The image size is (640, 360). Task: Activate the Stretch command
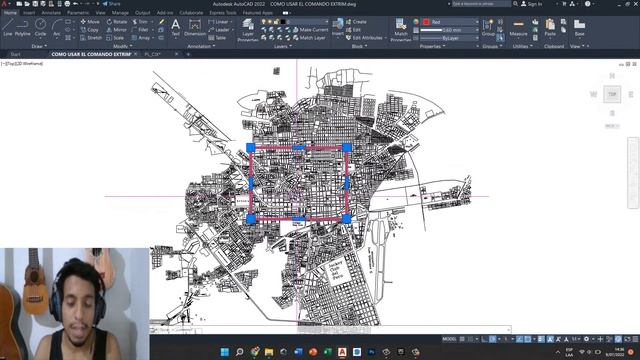point(91,38)
